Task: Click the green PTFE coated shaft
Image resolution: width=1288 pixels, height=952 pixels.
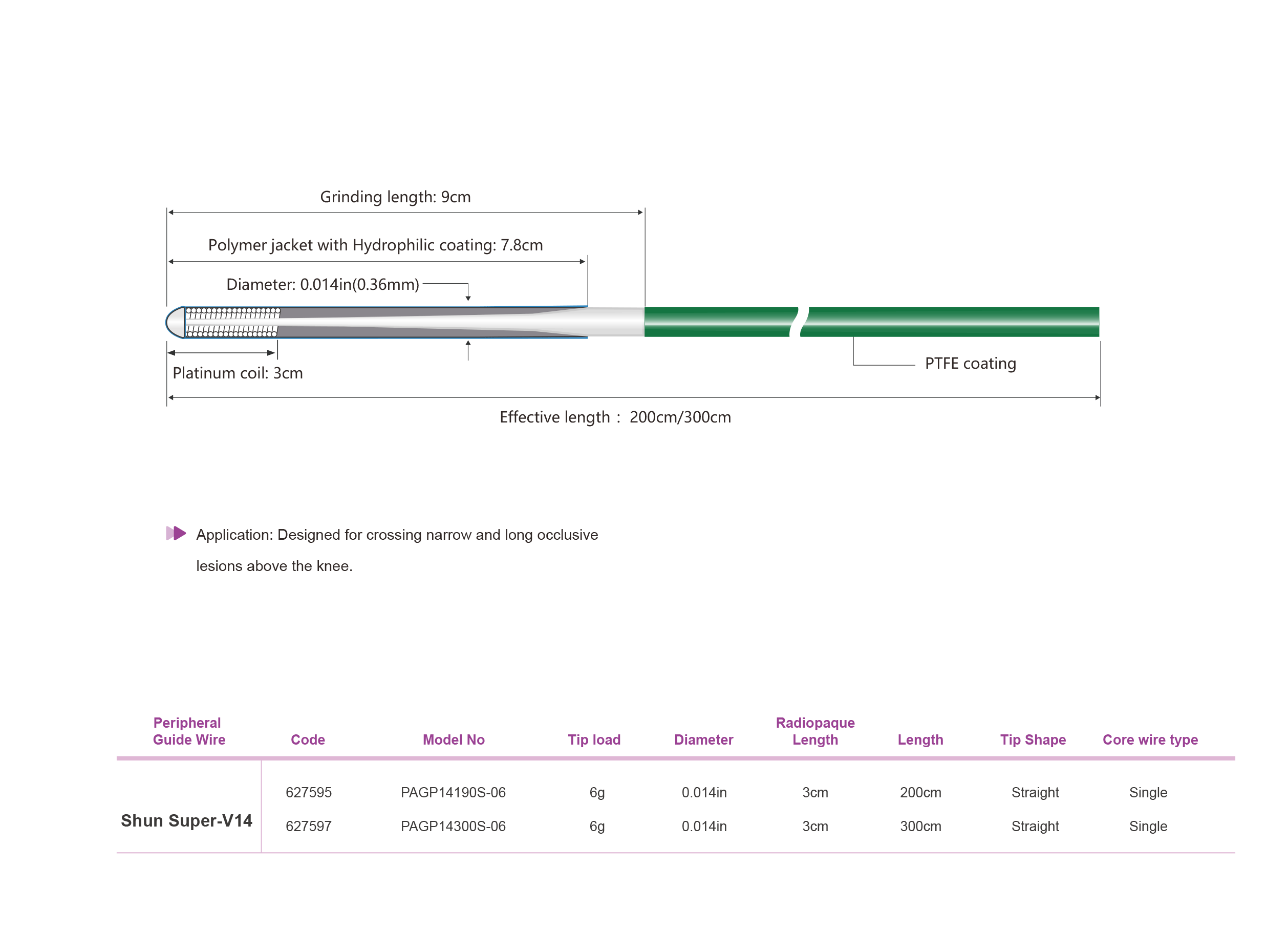Action: [951, 322]
